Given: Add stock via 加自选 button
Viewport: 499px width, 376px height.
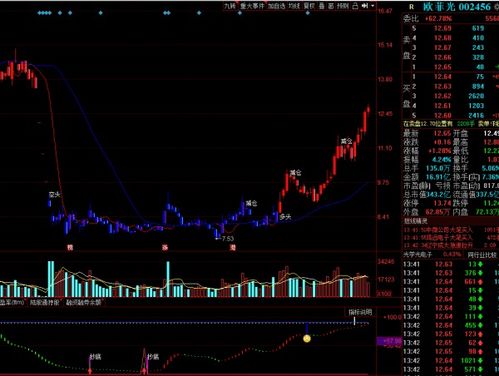Looking at the screenshot, I should pos(277,6).
